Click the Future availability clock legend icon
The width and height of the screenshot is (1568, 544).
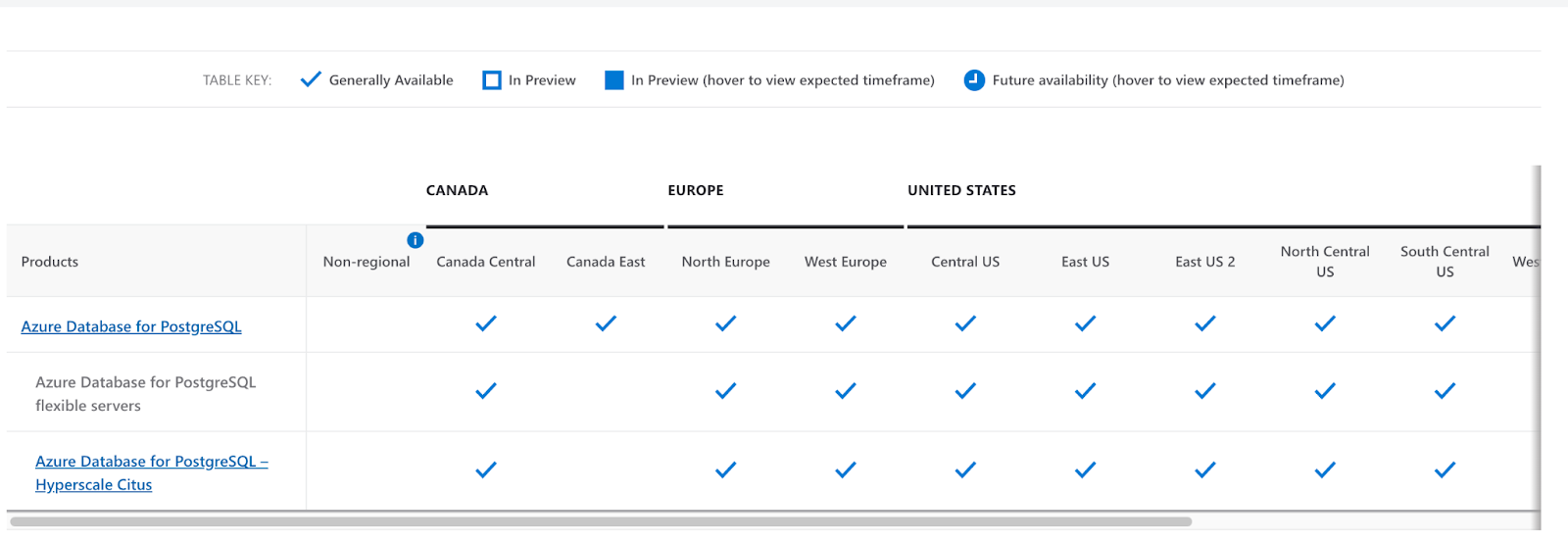tap(974, 80)
